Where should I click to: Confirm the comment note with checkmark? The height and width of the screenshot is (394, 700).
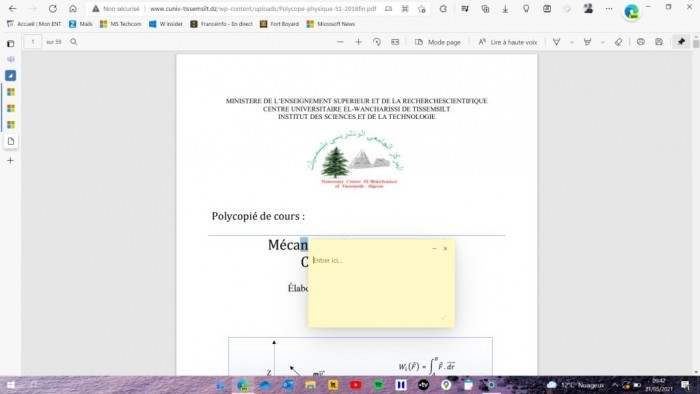click(443, 318)
